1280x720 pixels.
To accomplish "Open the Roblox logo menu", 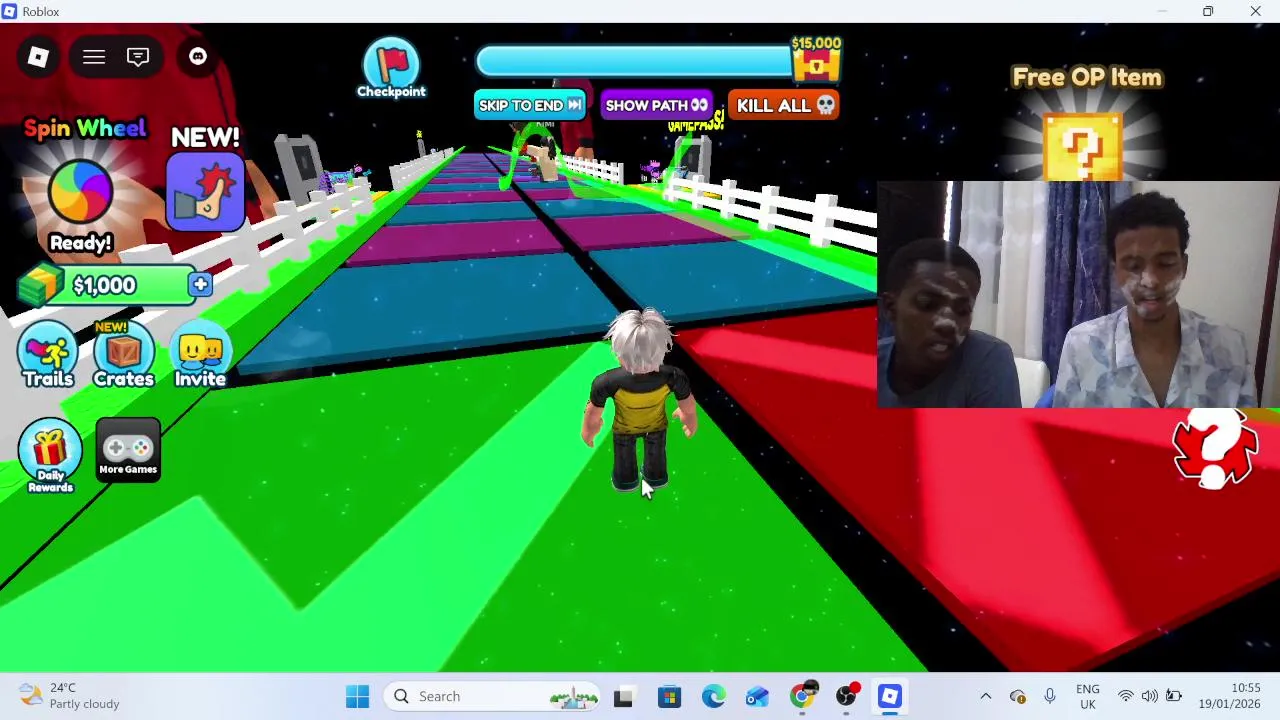I will click(38, 57).
